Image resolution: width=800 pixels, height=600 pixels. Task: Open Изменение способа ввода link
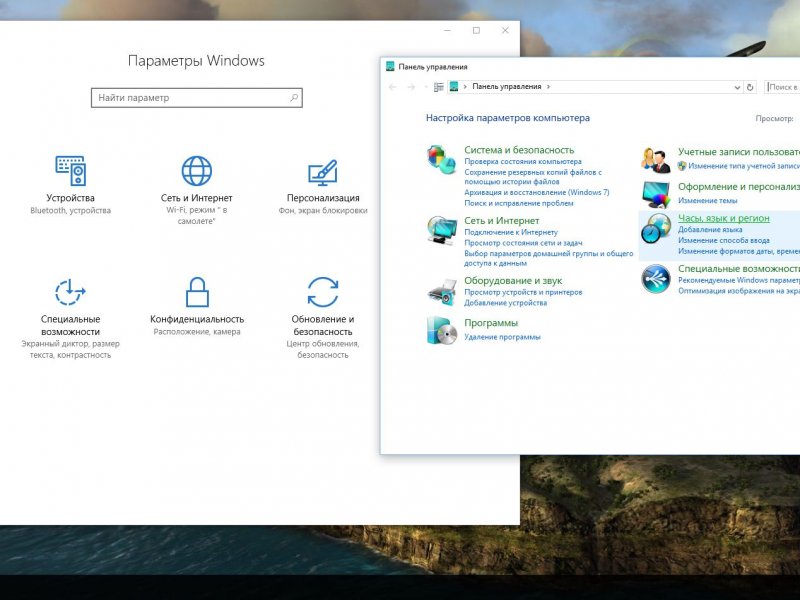(723, 240)
